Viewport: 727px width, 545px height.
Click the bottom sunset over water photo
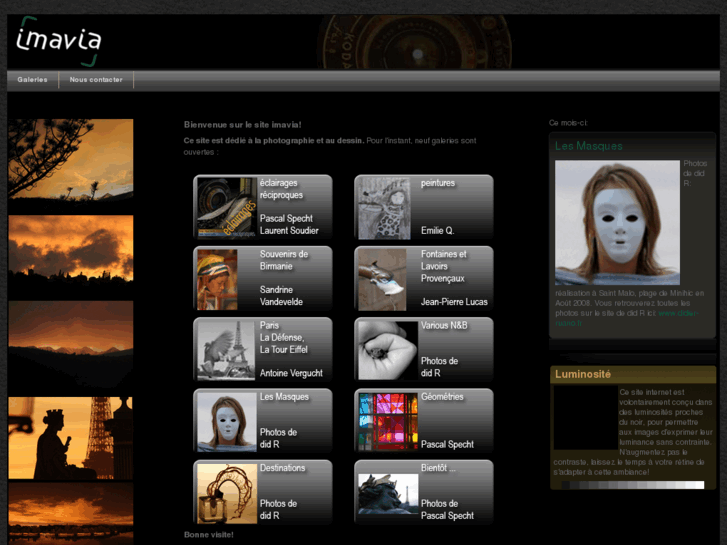(x=70, y=513)
